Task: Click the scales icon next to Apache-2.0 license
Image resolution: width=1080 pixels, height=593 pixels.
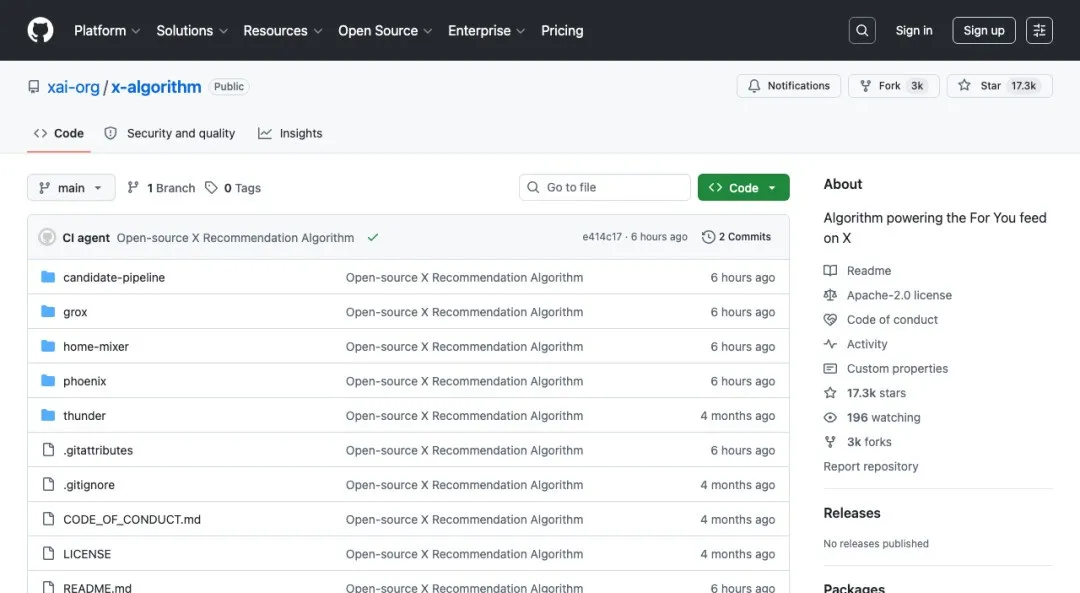Action: (x=830, y=295)
